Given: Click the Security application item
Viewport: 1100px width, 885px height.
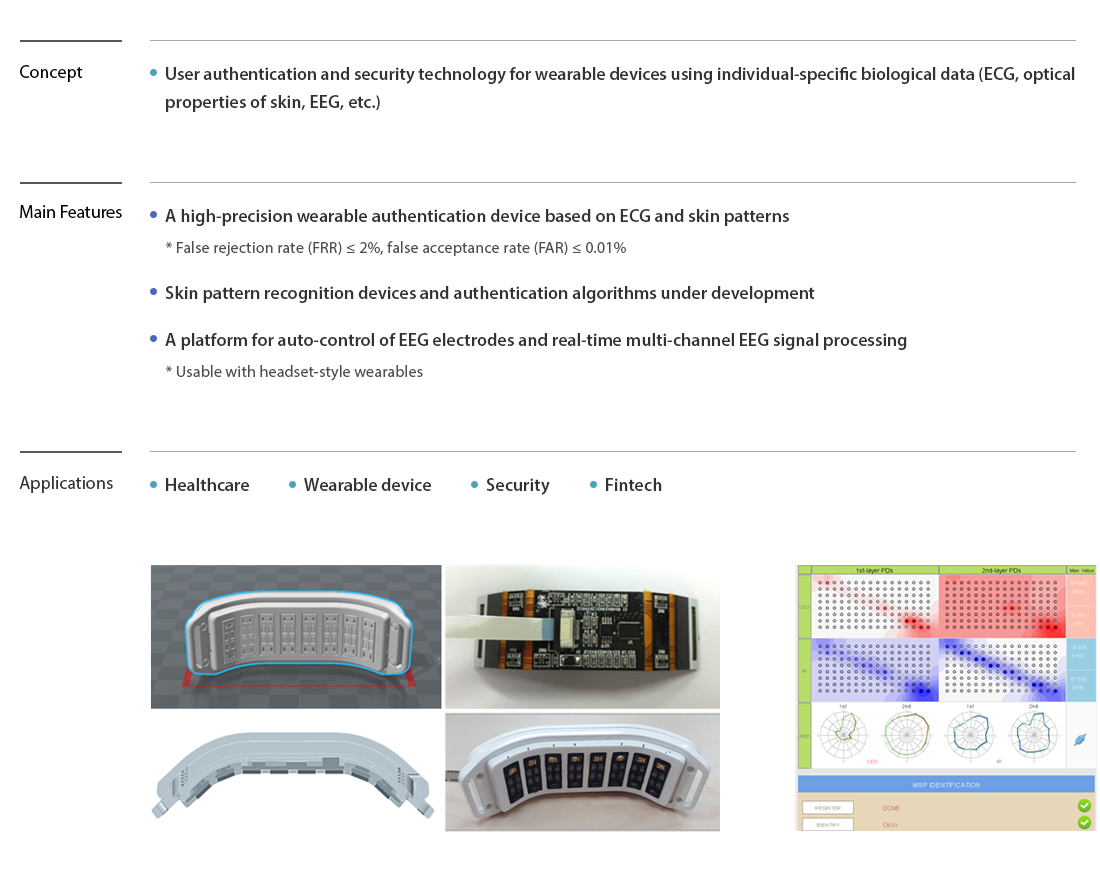Looking at the screenshot, I should [x=517, y=485].
